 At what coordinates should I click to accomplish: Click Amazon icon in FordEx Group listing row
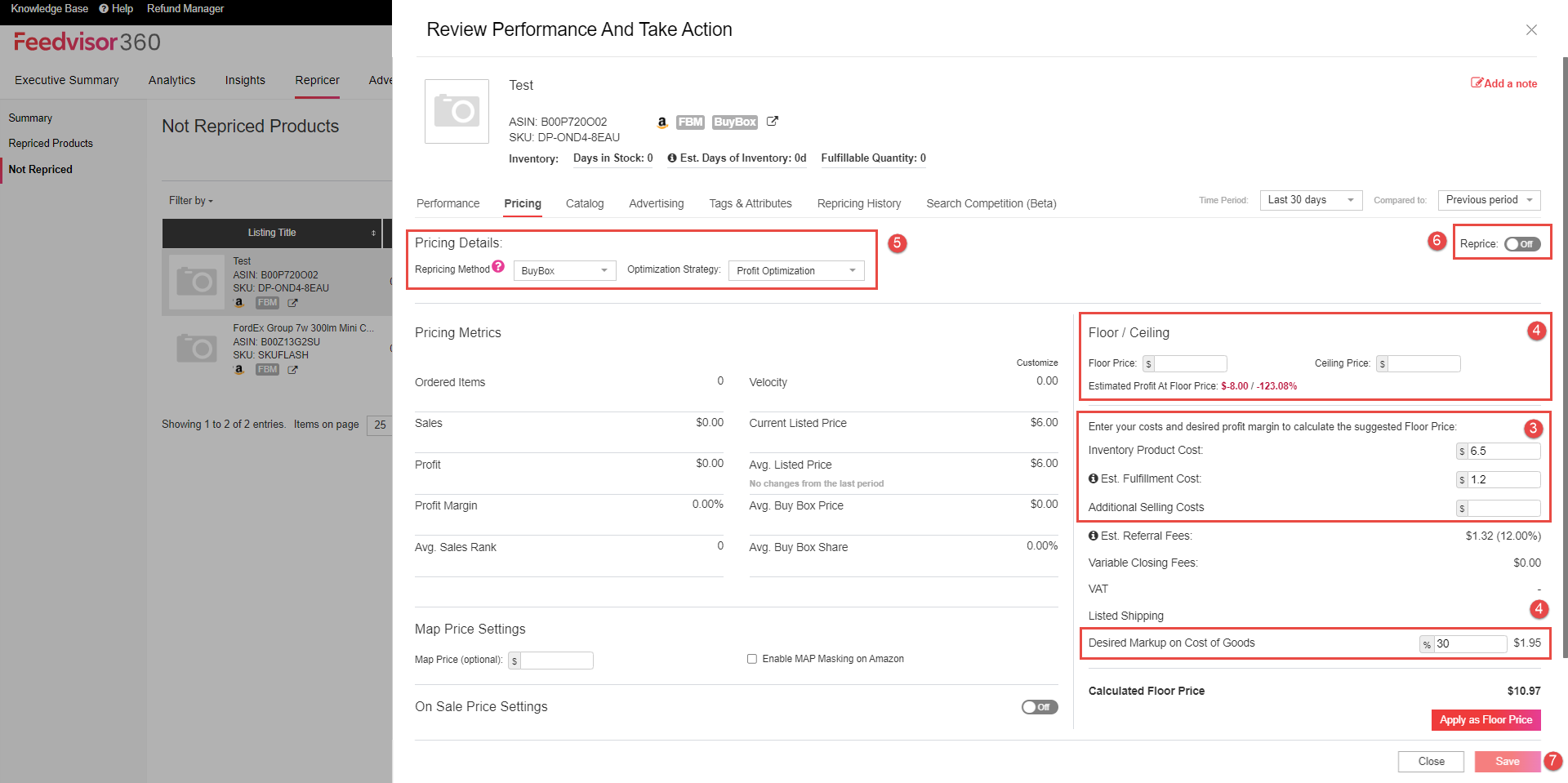(x=239, y=369)
